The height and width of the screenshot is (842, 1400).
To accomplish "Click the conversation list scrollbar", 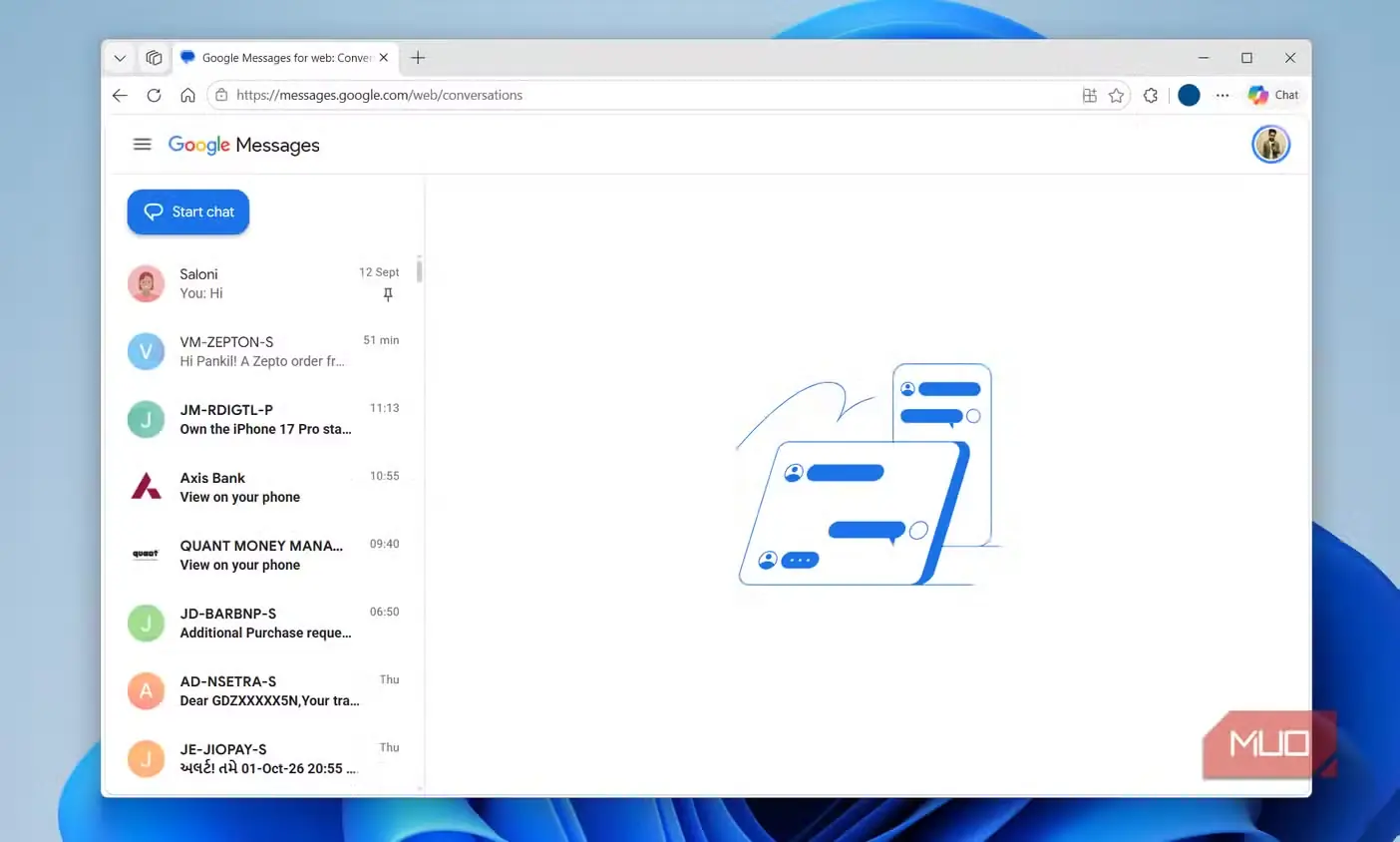I will click(419, 270).
